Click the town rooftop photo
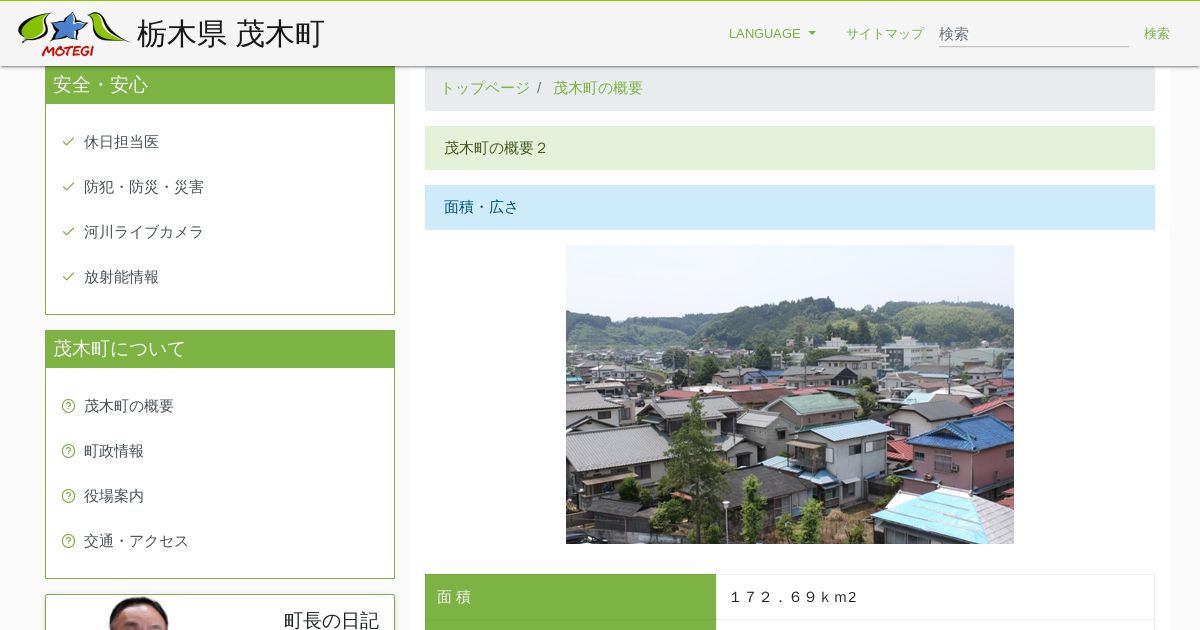1200x630 pixels. tap(790, 394)
